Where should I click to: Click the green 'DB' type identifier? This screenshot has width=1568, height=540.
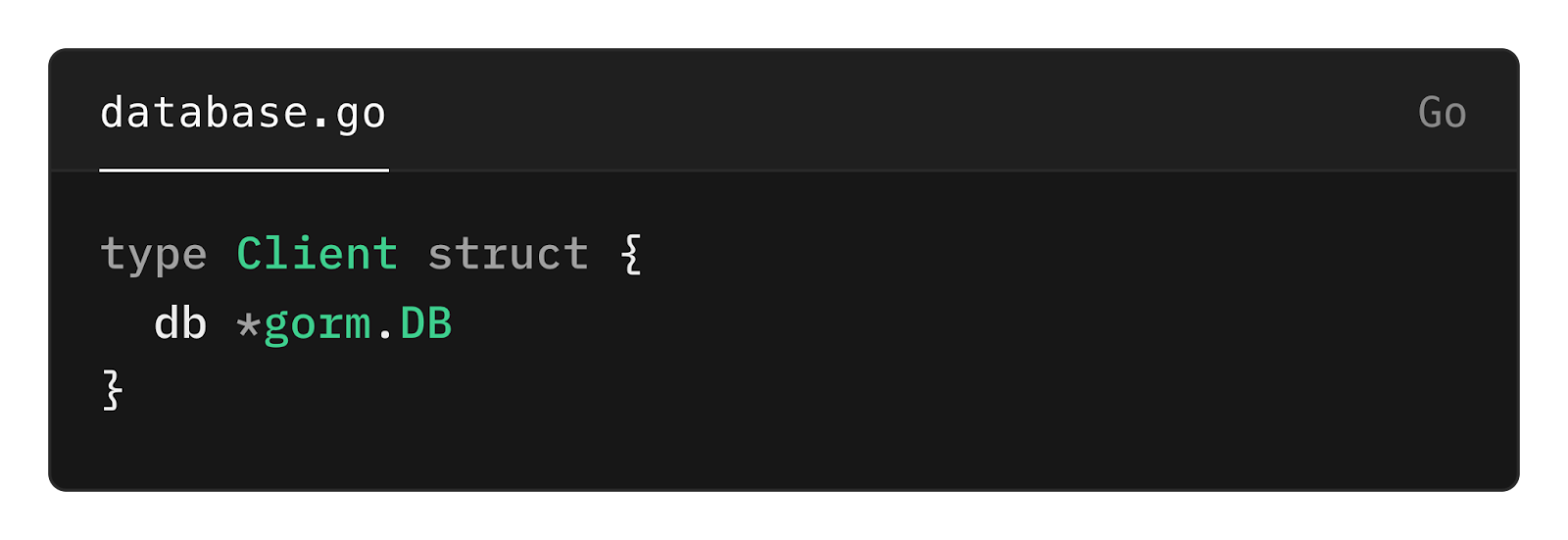pos(425,323)
